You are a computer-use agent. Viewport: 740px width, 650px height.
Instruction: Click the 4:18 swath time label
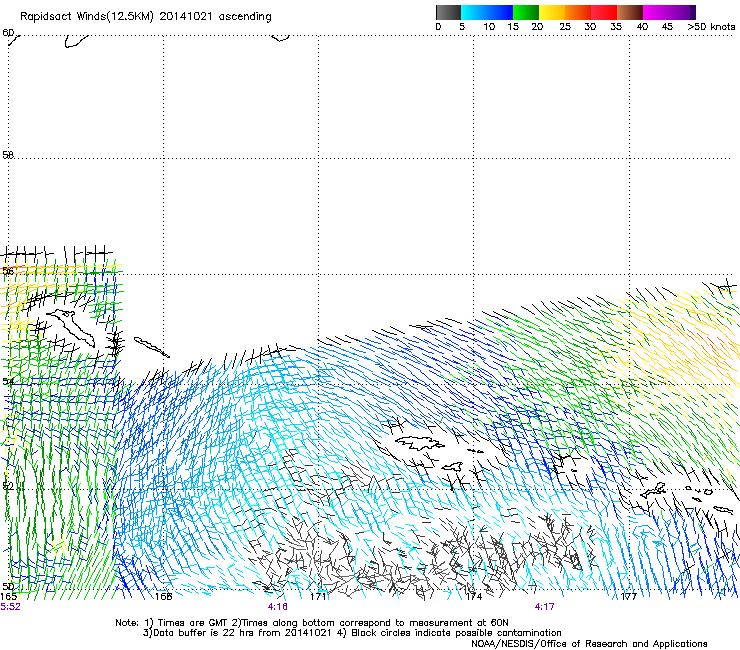tap(278, 607)
